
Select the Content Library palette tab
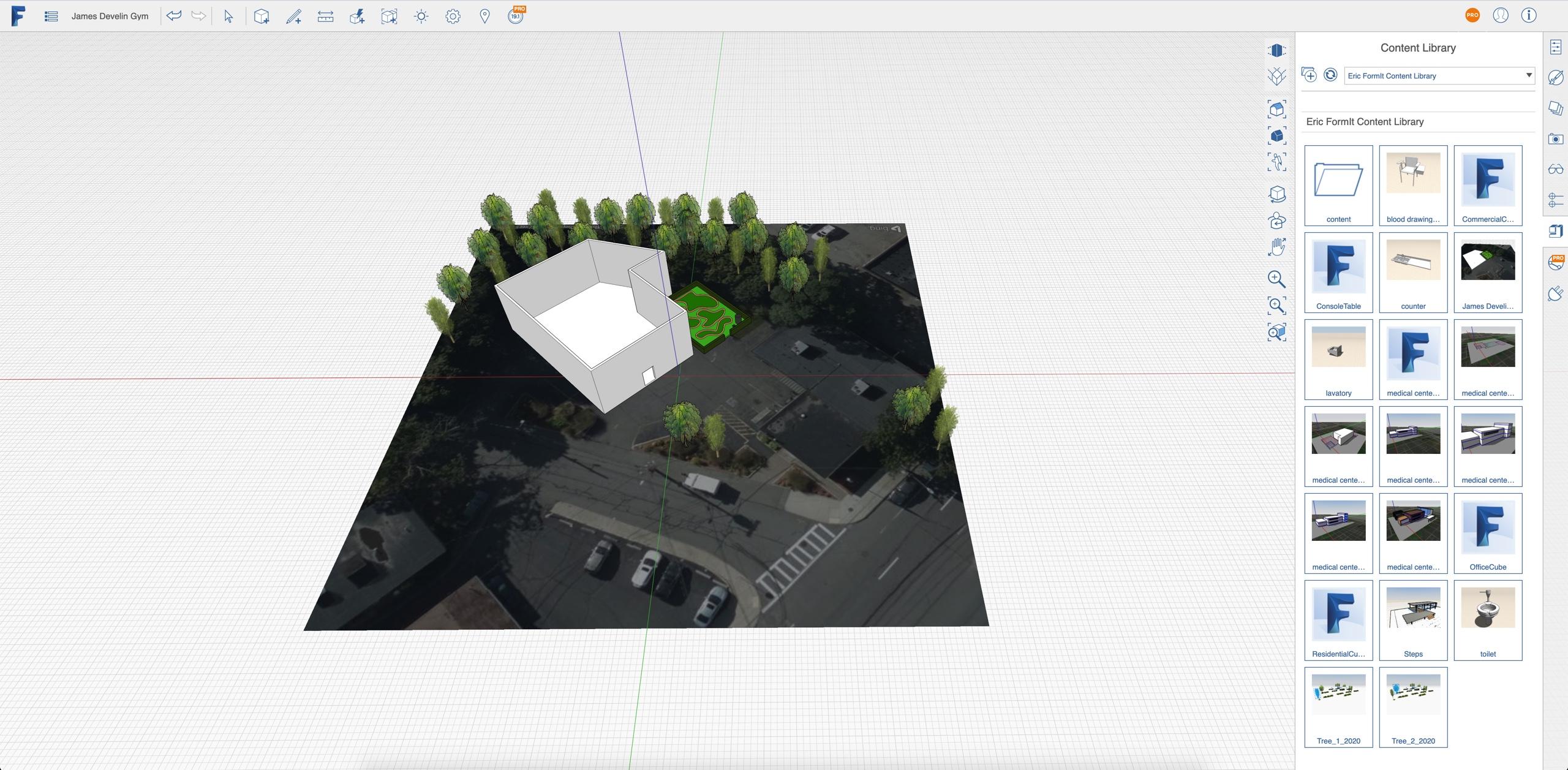click(x=1556, y=231)
